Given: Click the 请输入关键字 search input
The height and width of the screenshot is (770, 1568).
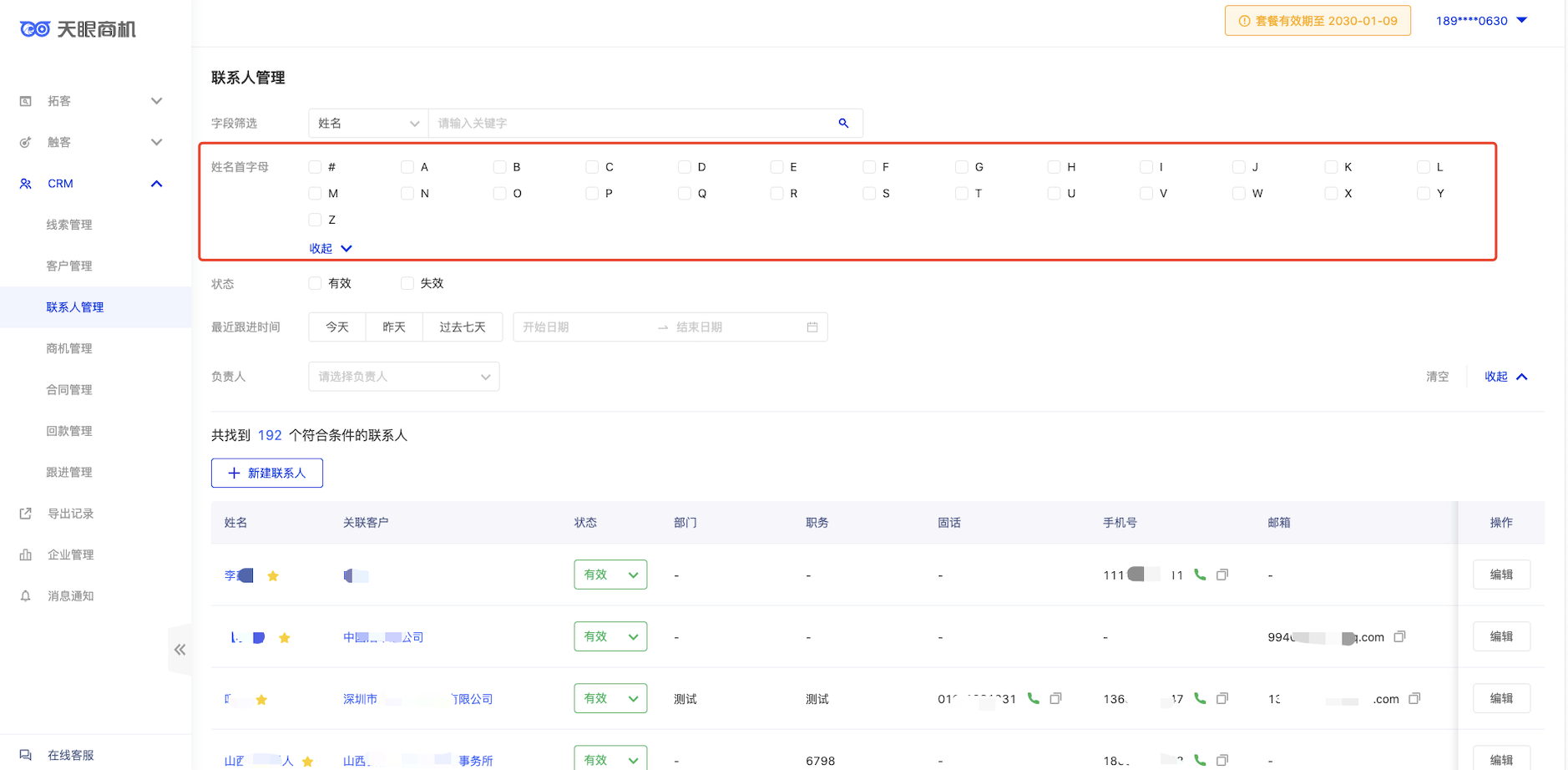Looking at the screenshot, I should click(630, 123).
